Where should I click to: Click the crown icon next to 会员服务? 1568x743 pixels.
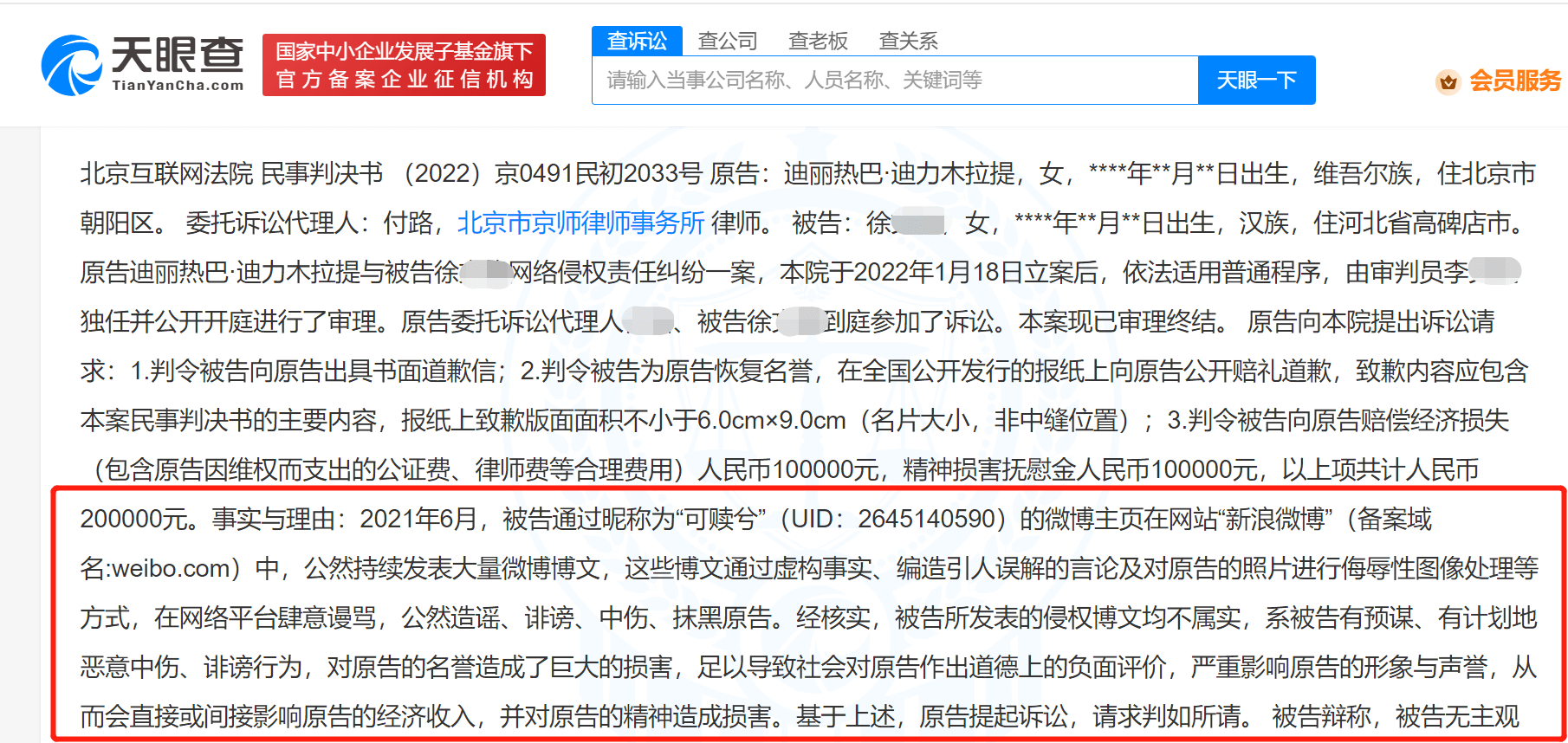1448,81
